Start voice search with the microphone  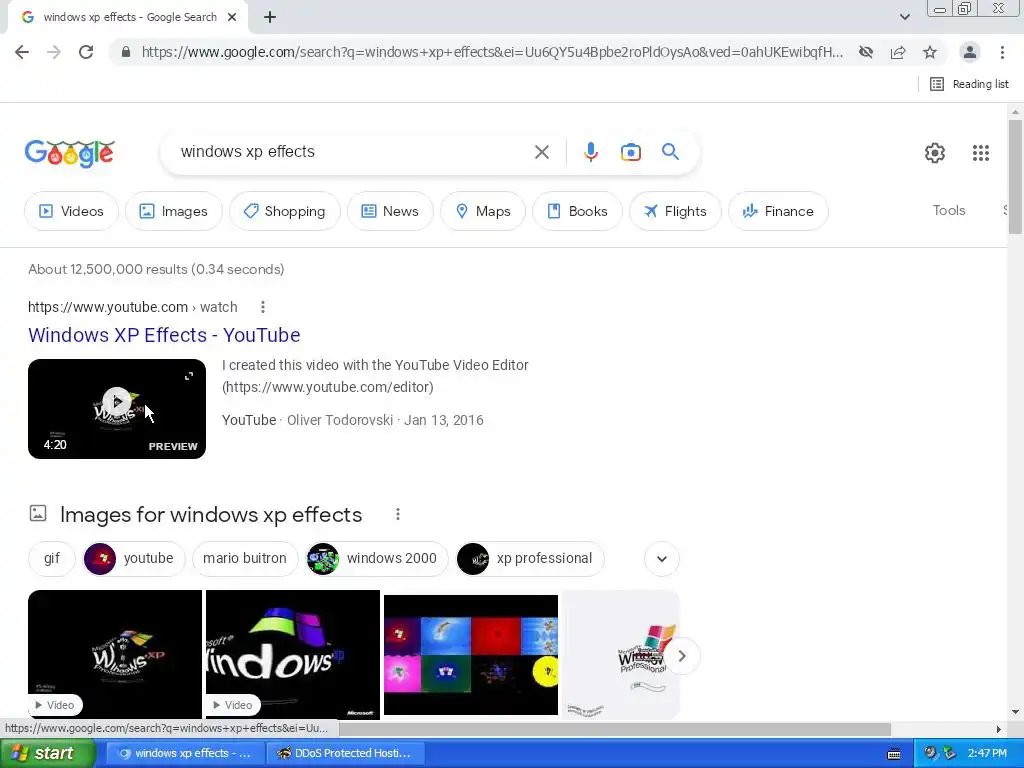point(590,152)
